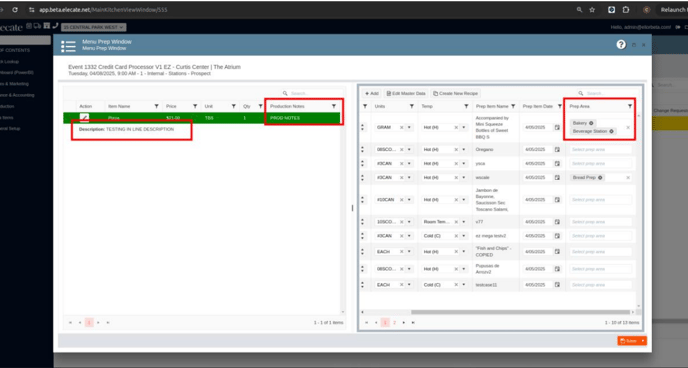Filter the Units column in the prep grid
The image size is (688, 368).
pyautogui.click(x=412, y=107)
